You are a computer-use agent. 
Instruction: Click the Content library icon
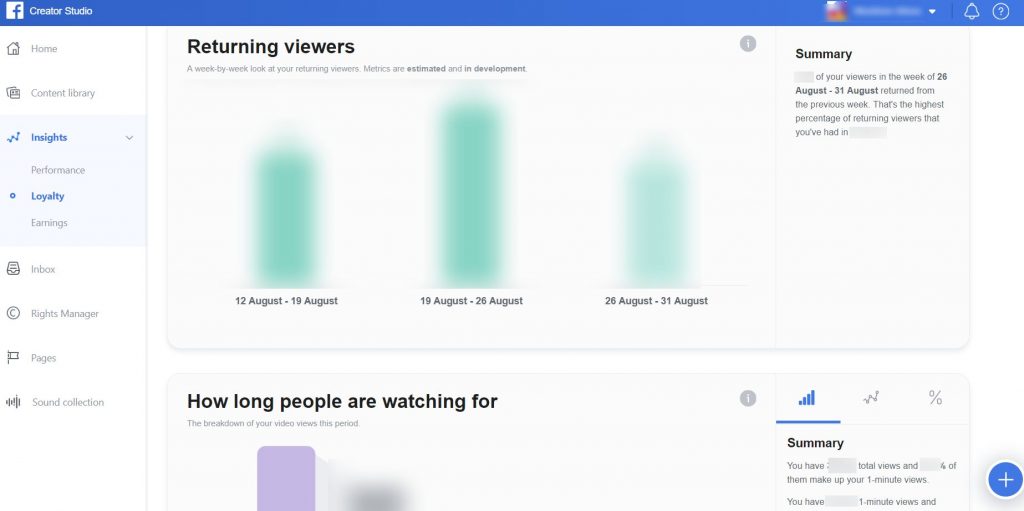(13, 93)
